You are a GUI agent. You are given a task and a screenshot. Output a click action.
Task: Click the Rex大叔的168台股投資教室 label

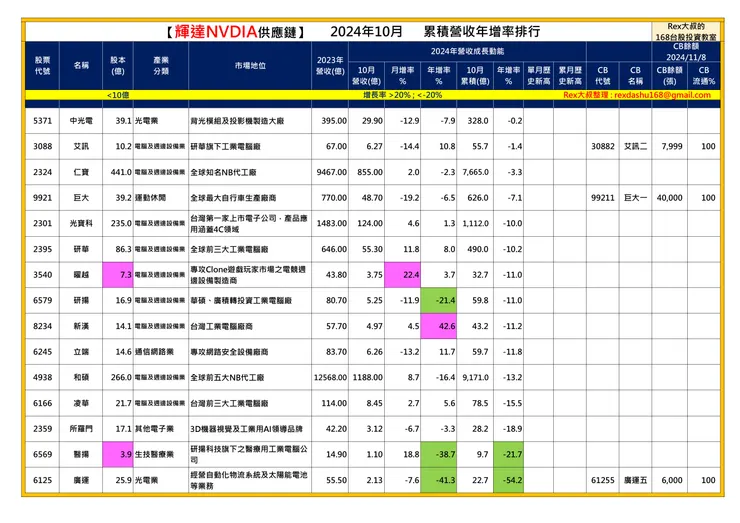point(686,32)
